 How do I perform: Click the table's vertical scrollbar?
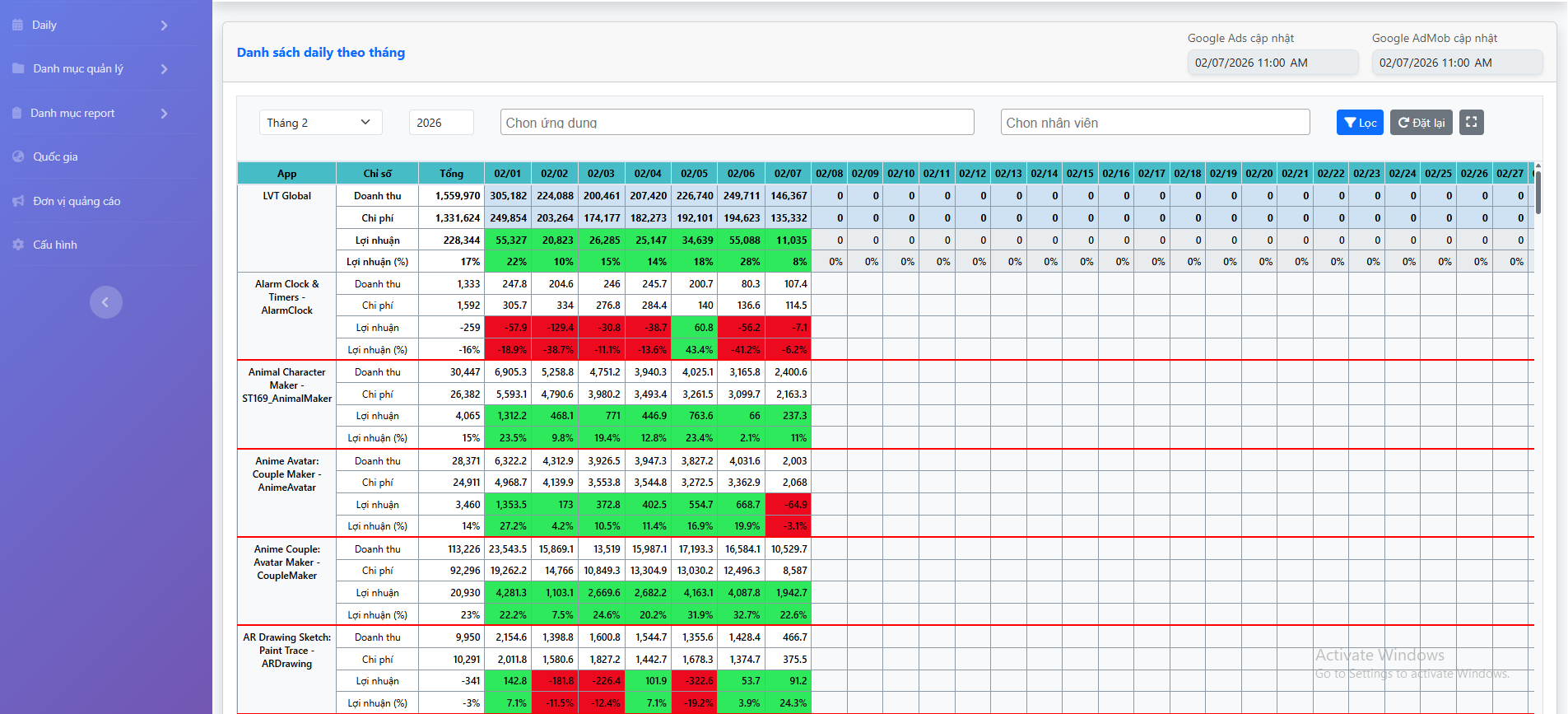1538,191
